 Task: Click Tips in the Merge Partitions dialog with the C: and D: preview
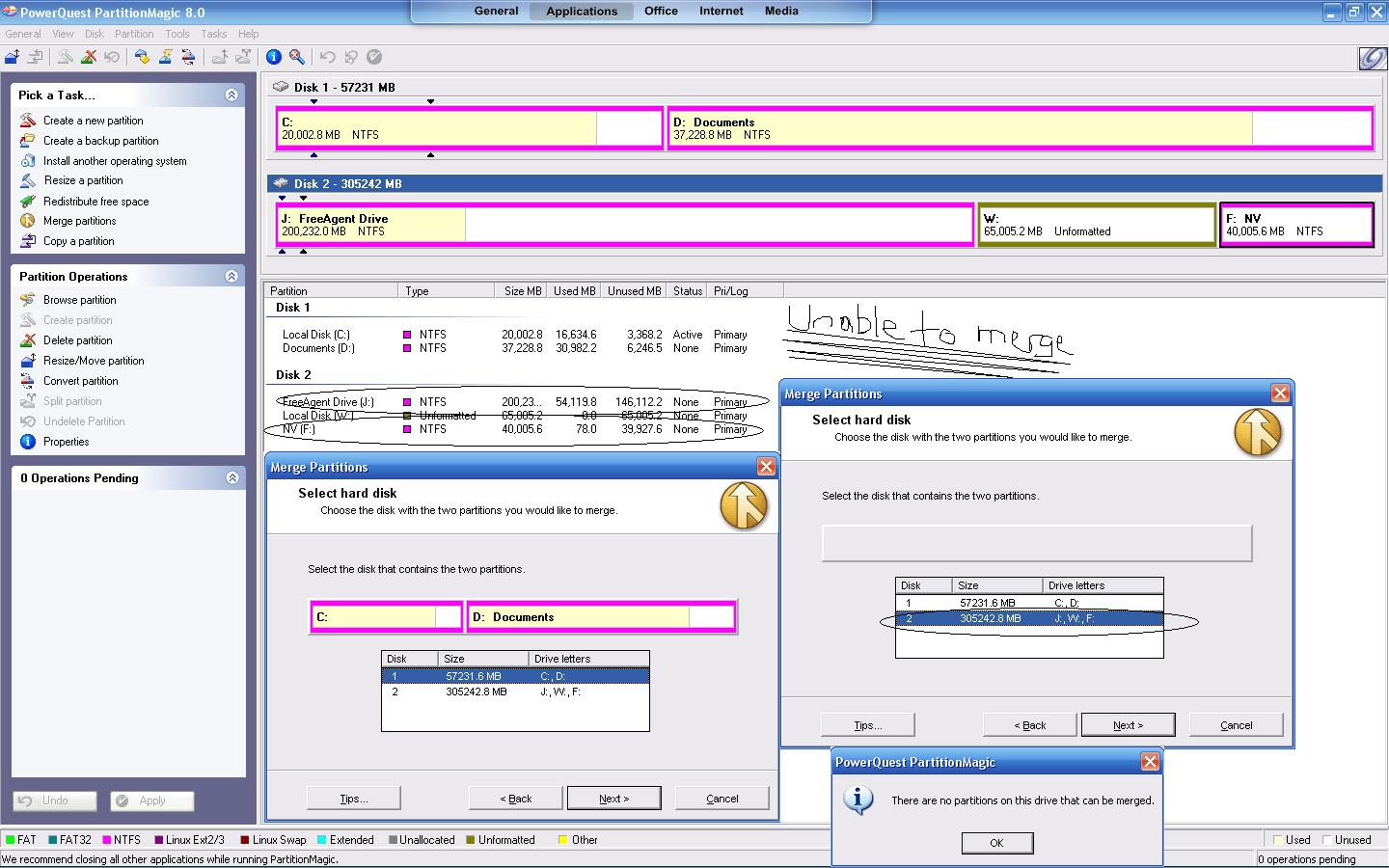354,798
